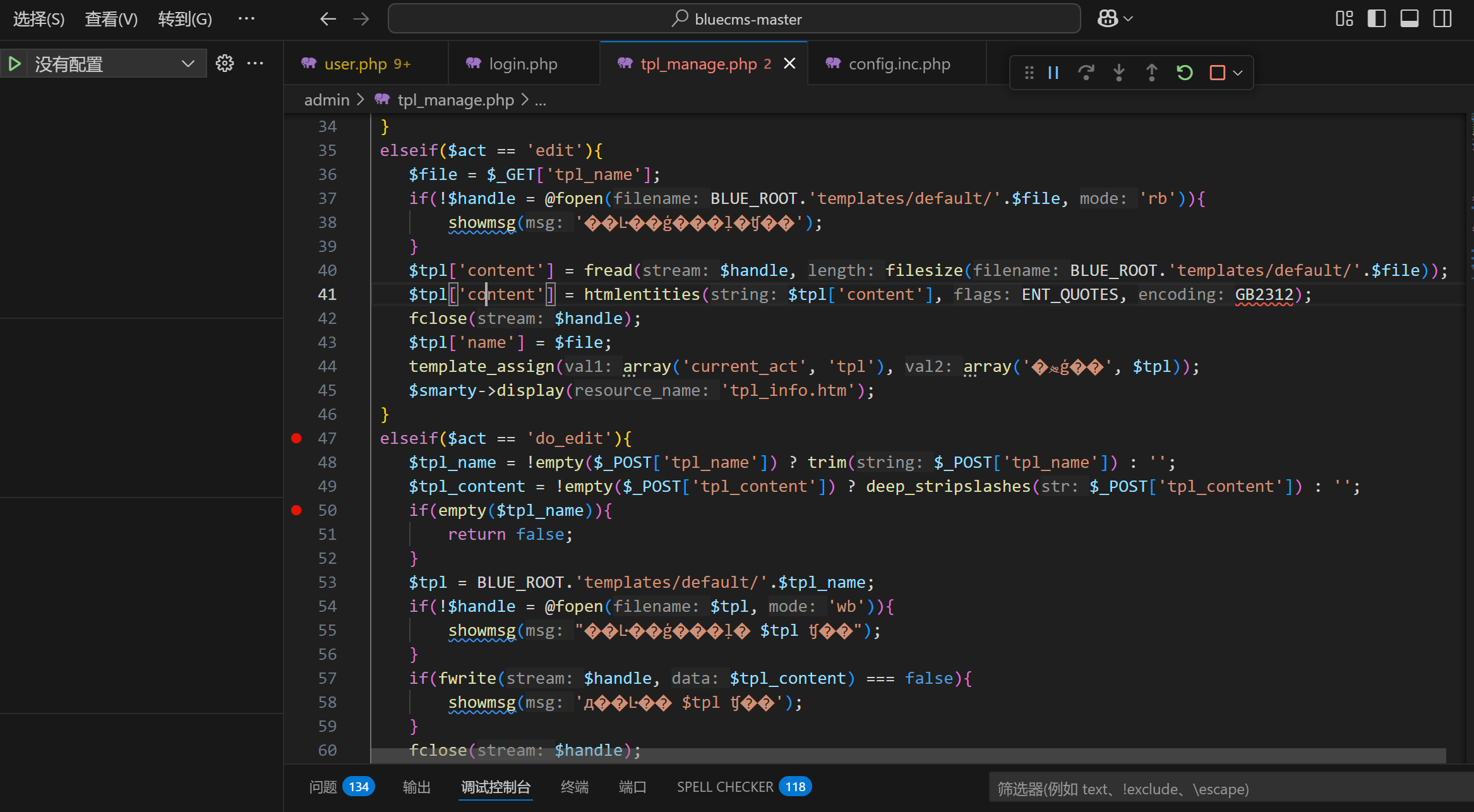Stop the debug session
The image size is (1474, 812).
coord(1217,73)
